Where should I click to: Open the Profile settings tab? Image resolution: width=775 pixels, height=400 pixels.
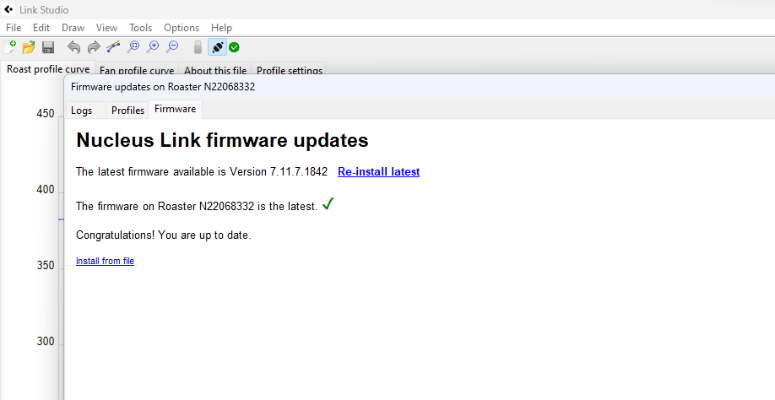coord(289,70)
